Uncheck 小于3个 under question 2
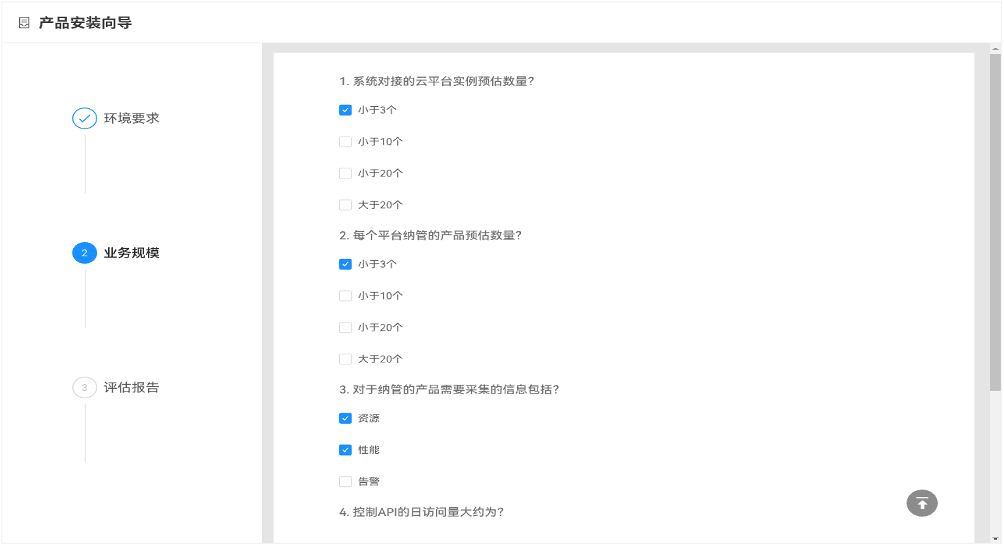Viewport: 1004px width, 545px height. click(x=345, y=264)
